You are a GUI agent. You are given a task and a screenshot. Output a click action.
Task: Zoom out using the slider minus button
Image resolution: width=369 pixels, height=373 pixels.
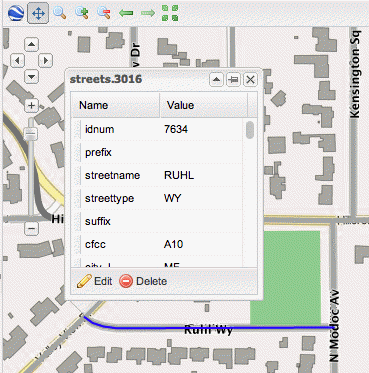pos(31,228)
